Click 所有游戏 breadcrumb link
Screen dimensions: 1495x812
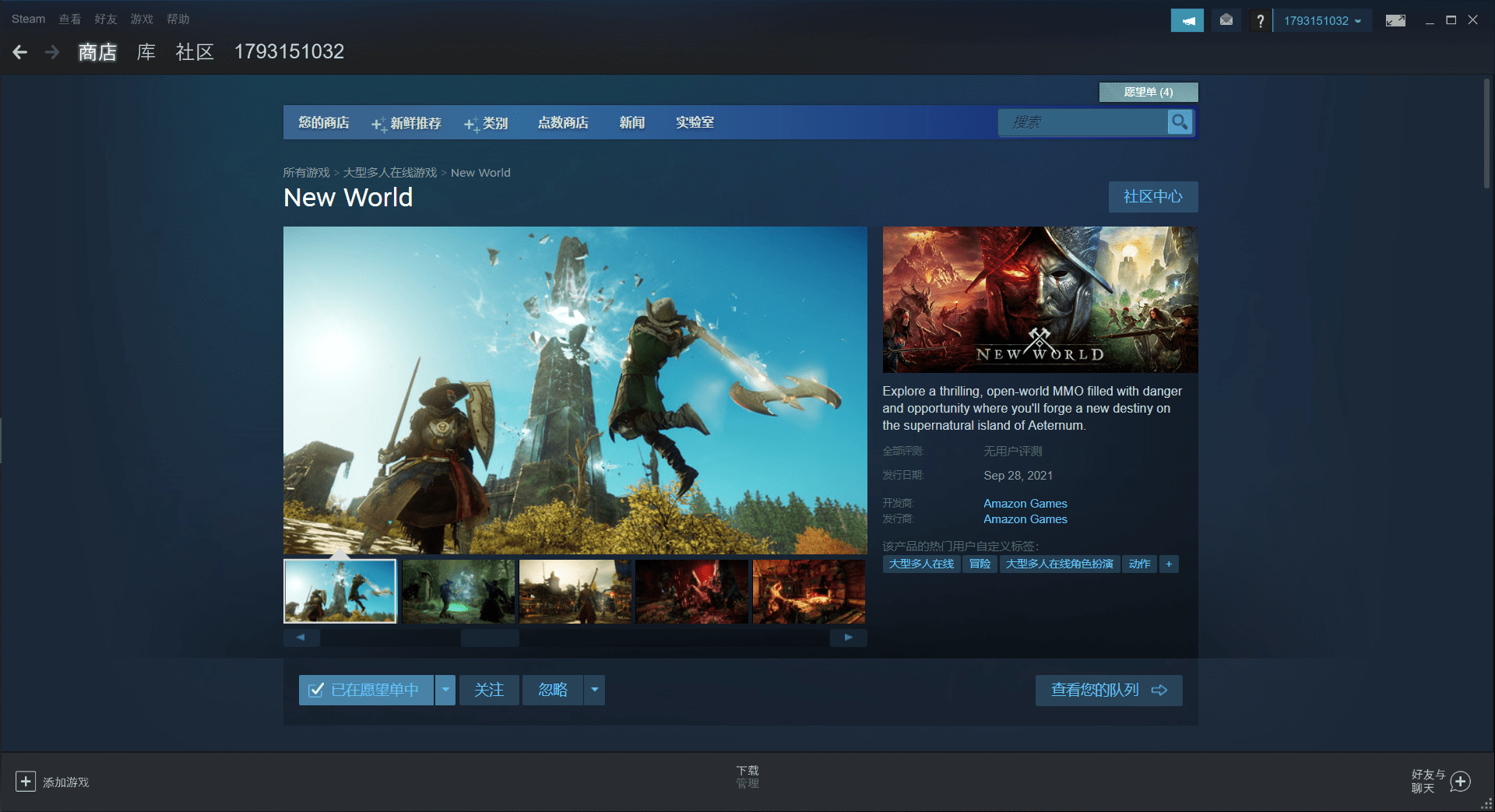pyautogui.click(x=307, y=173)
